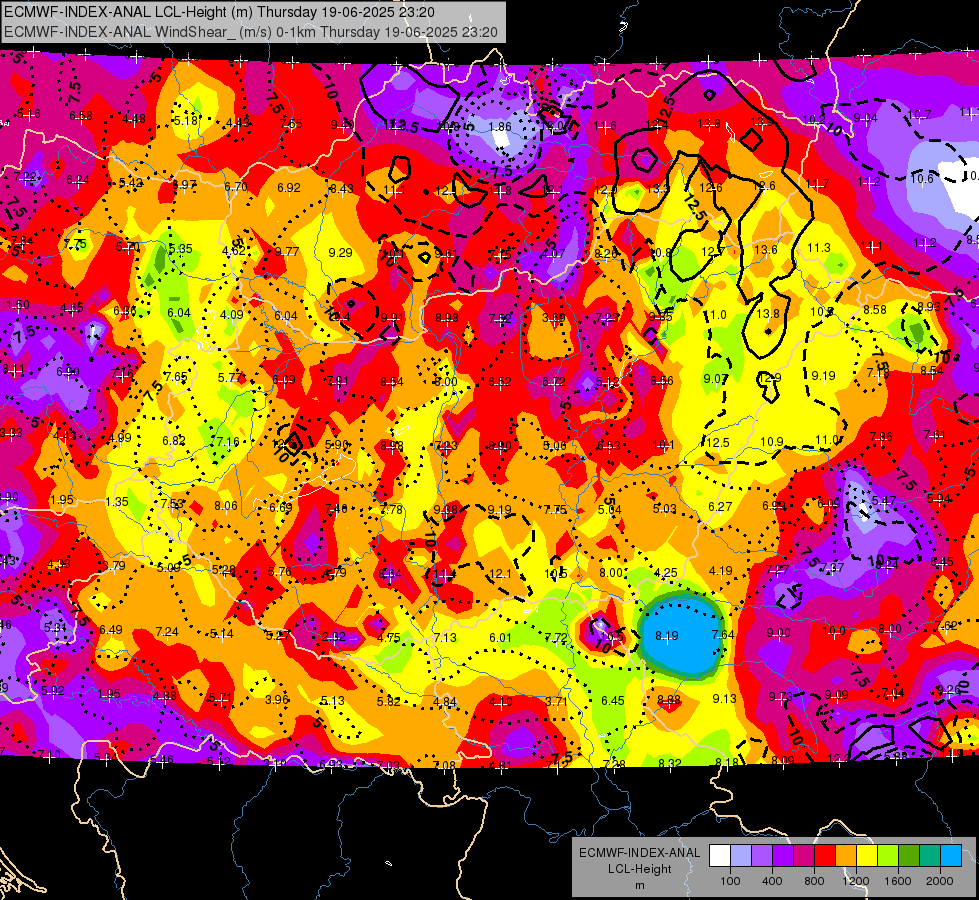Image resolution: width=979 pixels, height=900 pixels.
Task: Click the 4.84 shear value on map
Action: pyautogui.click(x=445, y=702)
